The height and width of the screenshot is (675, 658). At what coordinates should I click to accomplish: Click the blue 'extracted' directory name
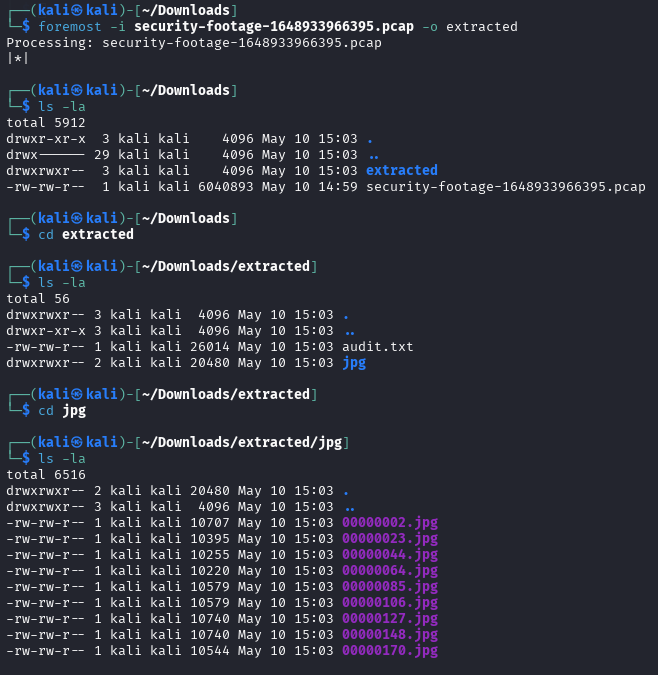pos(402,170)
